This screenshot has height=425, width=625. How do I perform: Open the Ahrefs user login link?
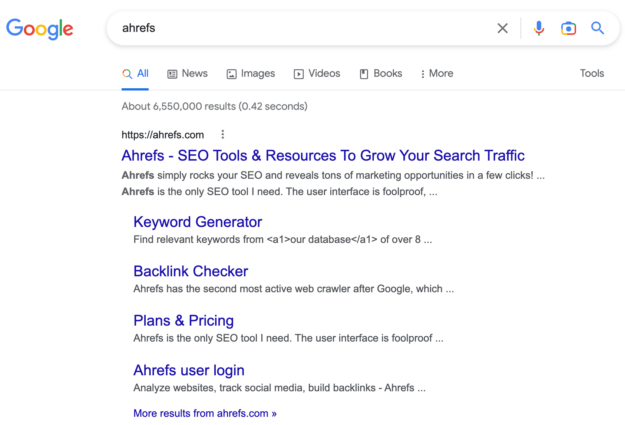(188, 370)
